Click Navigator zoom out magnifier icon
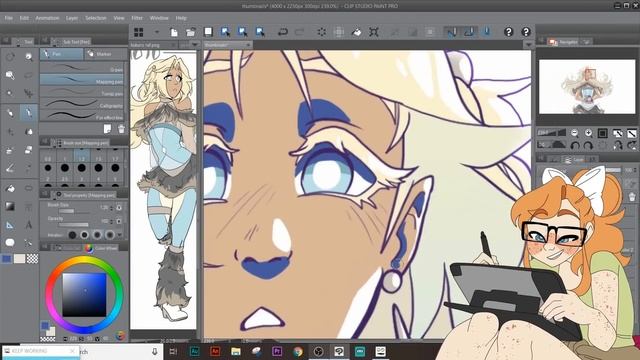This screenshot has height=360, width=640. tap(574, 133)
